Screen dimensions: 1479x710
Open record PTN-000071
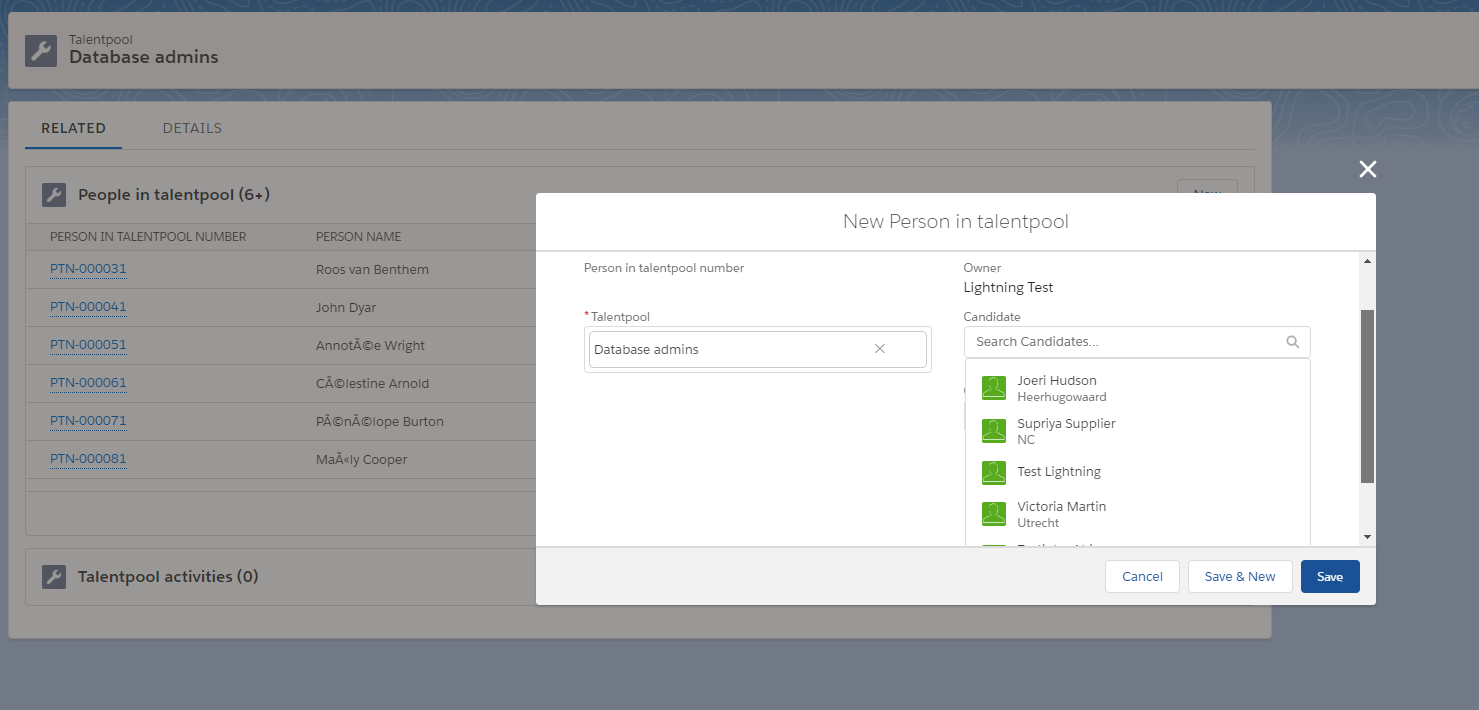click(88, 421)
